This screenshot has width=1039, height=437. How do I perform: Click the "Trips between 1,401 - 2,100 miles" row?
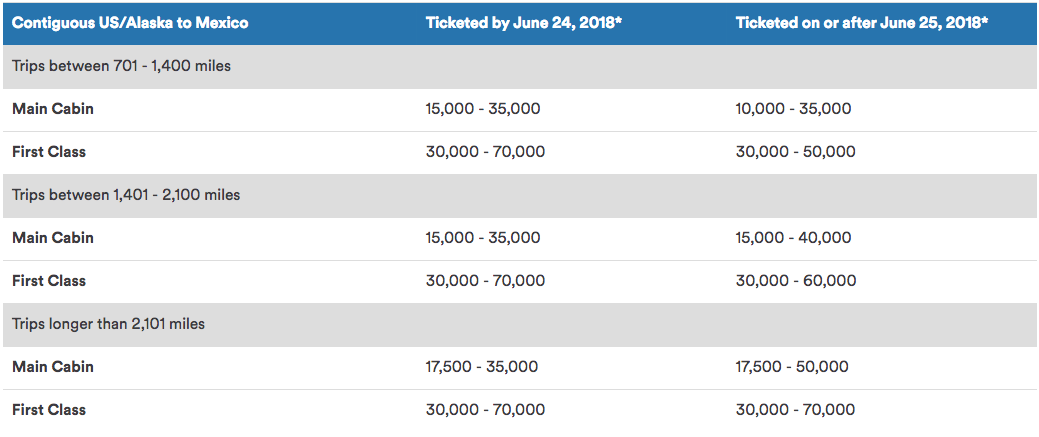(x=126, y=195)
